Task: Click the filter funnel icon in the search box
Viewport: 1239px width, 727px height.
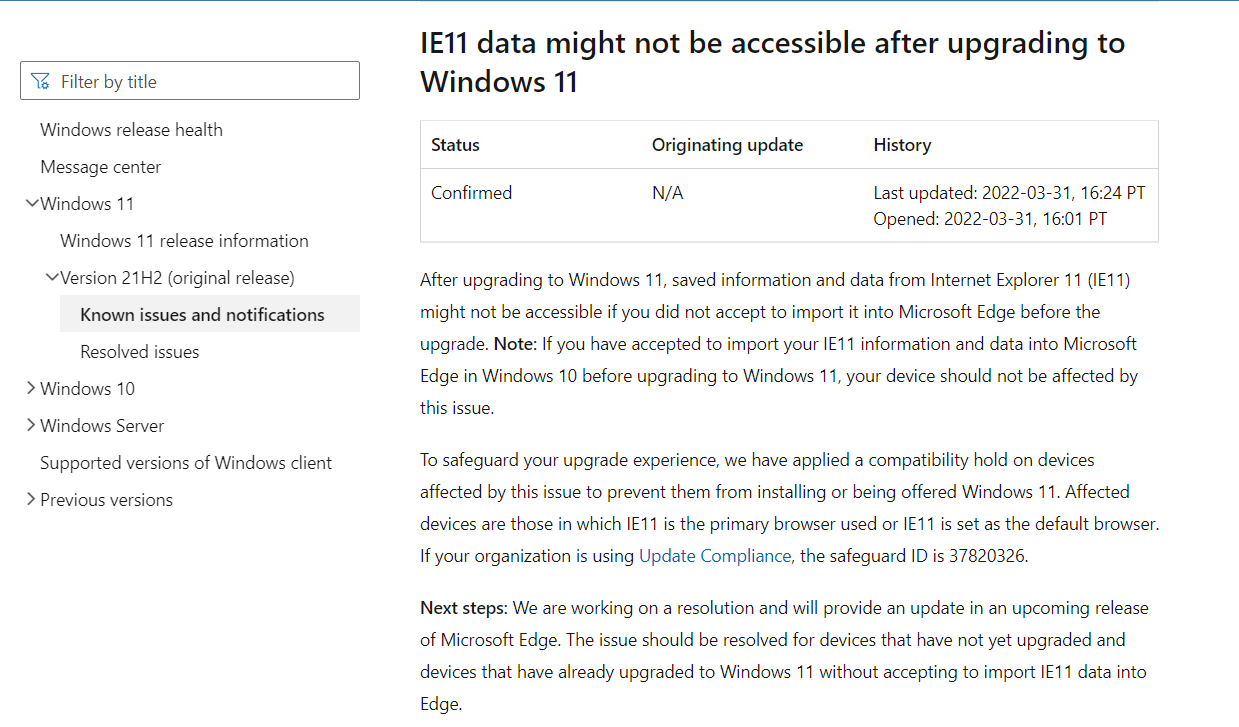Action: coord(40,80)
